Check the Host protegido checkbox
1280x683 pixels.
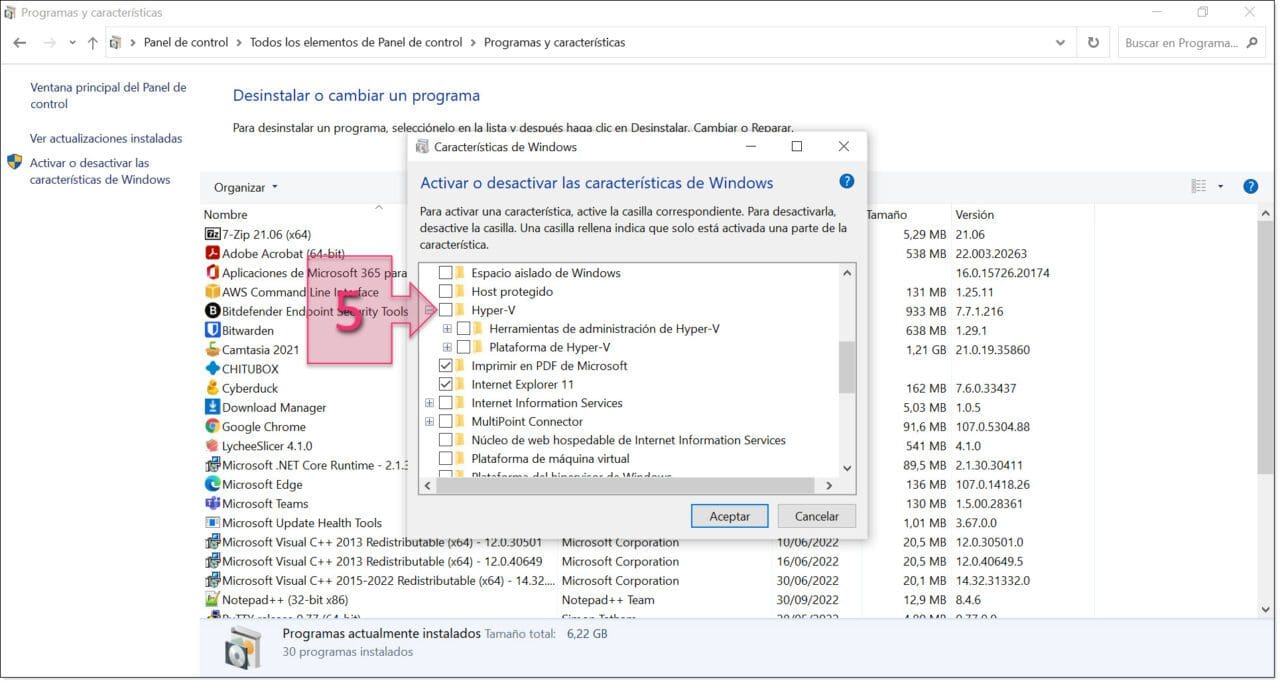[x=446, y=292]
